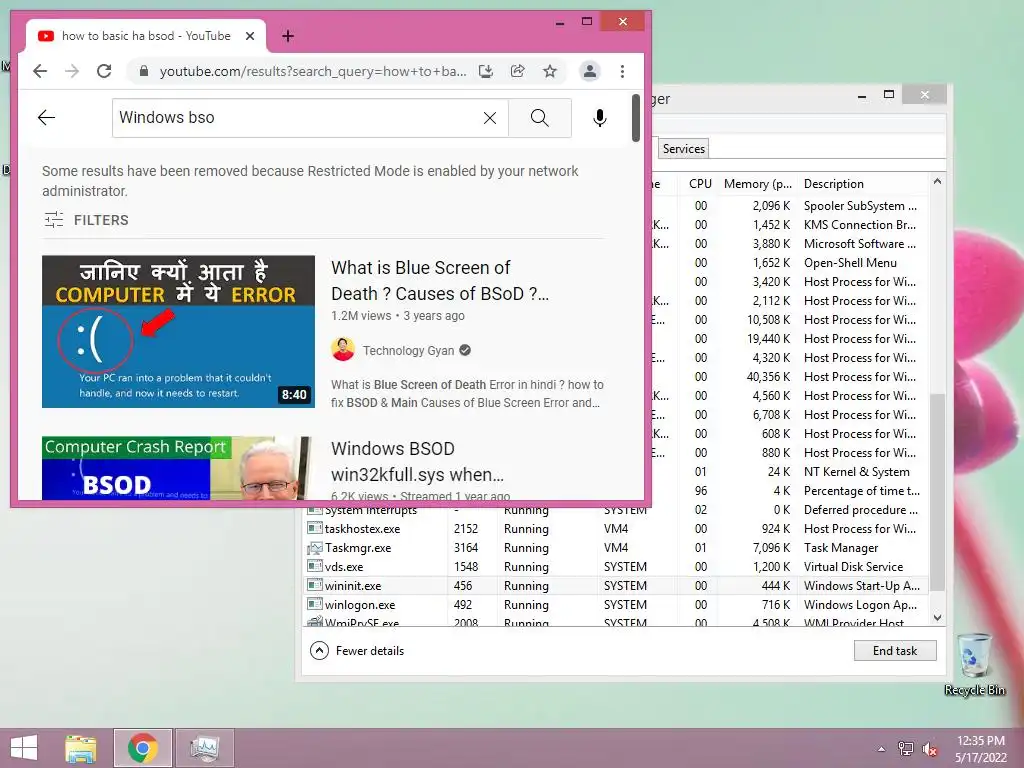
Task: Click End task button
Action: (x=895, y=650)
